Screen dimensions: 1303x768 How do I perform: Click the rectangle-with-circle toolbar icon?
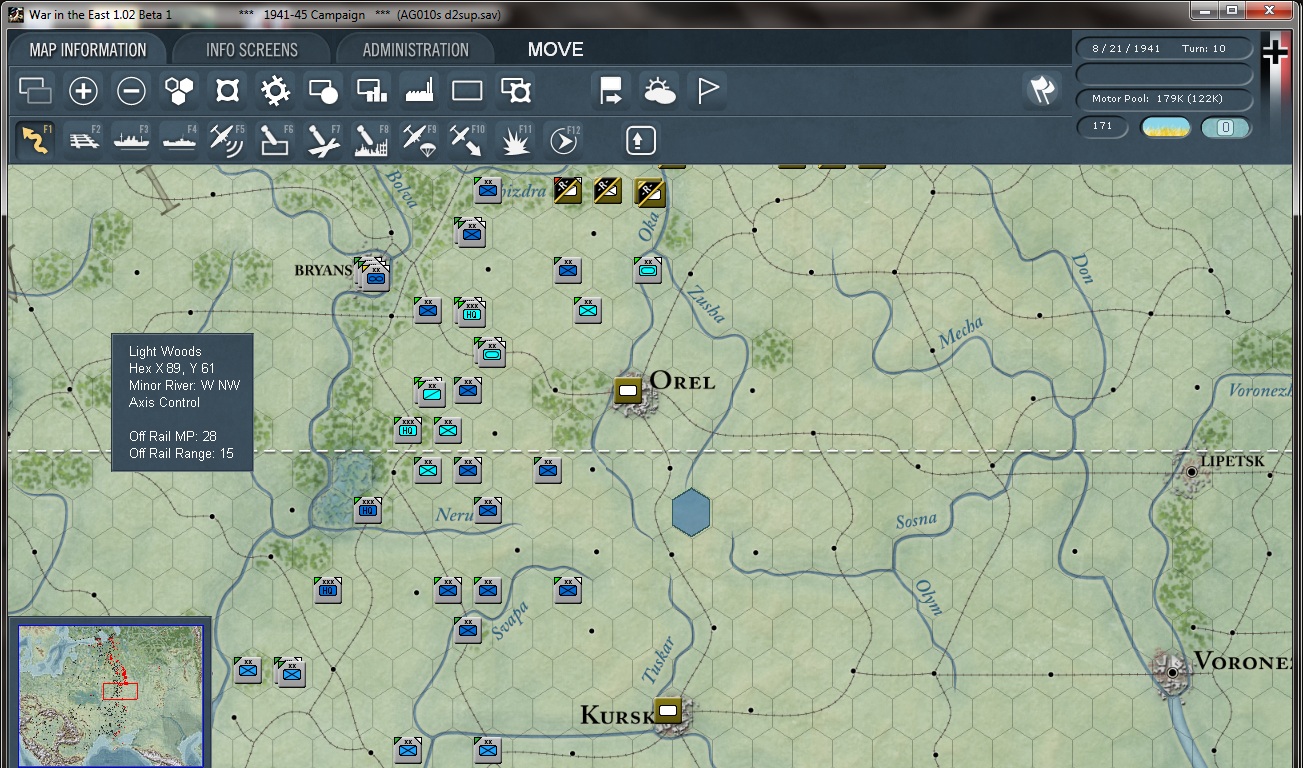click(x=323, y=92)
